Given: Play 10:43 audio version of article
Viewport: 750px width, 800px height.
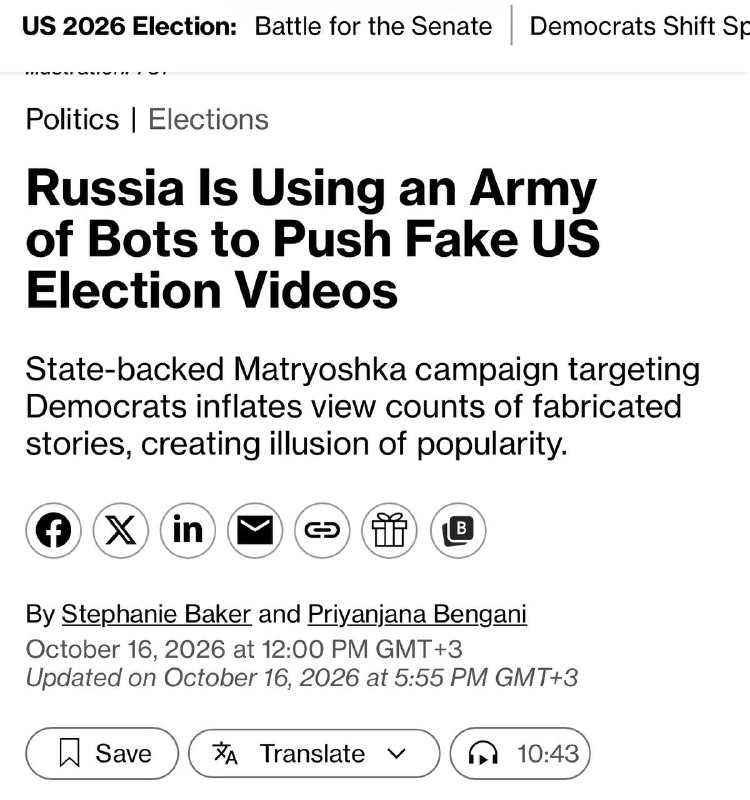Looking at the screenshot, I should point(520,754).
